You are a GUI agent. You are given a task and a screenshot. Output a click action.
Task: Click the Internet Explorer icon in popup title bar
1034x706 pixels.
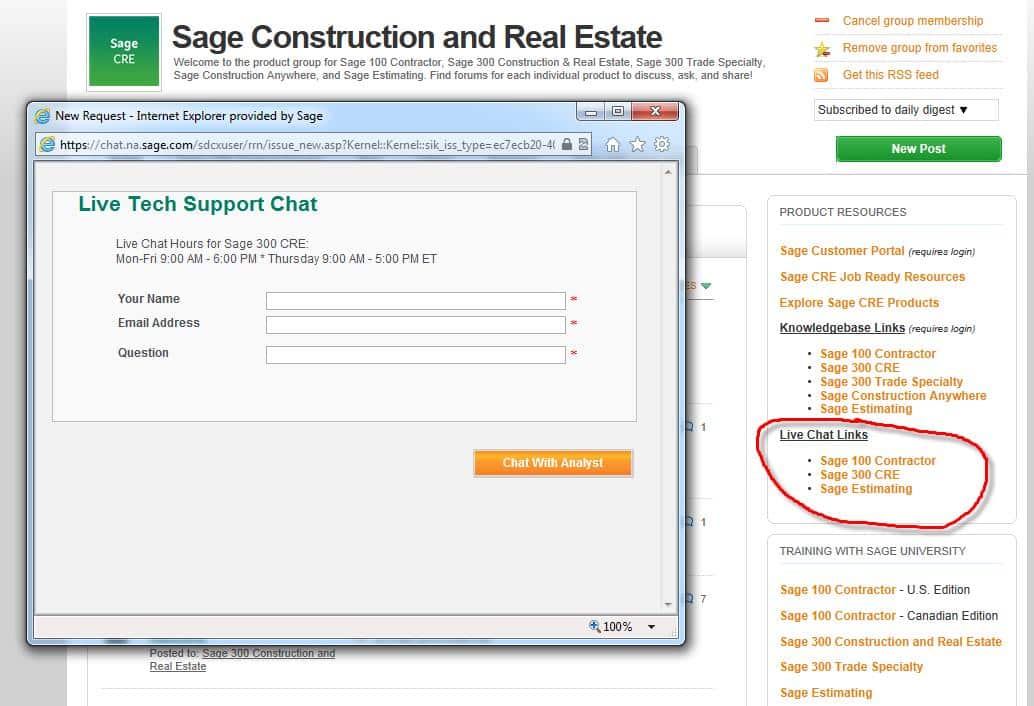(42, 116)
